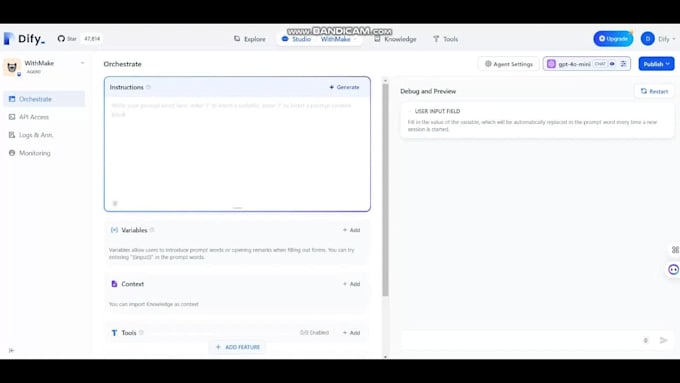The image size is (680, 383).
Task: Click the ADD FEATURE button
Action: tap(238, 347)
